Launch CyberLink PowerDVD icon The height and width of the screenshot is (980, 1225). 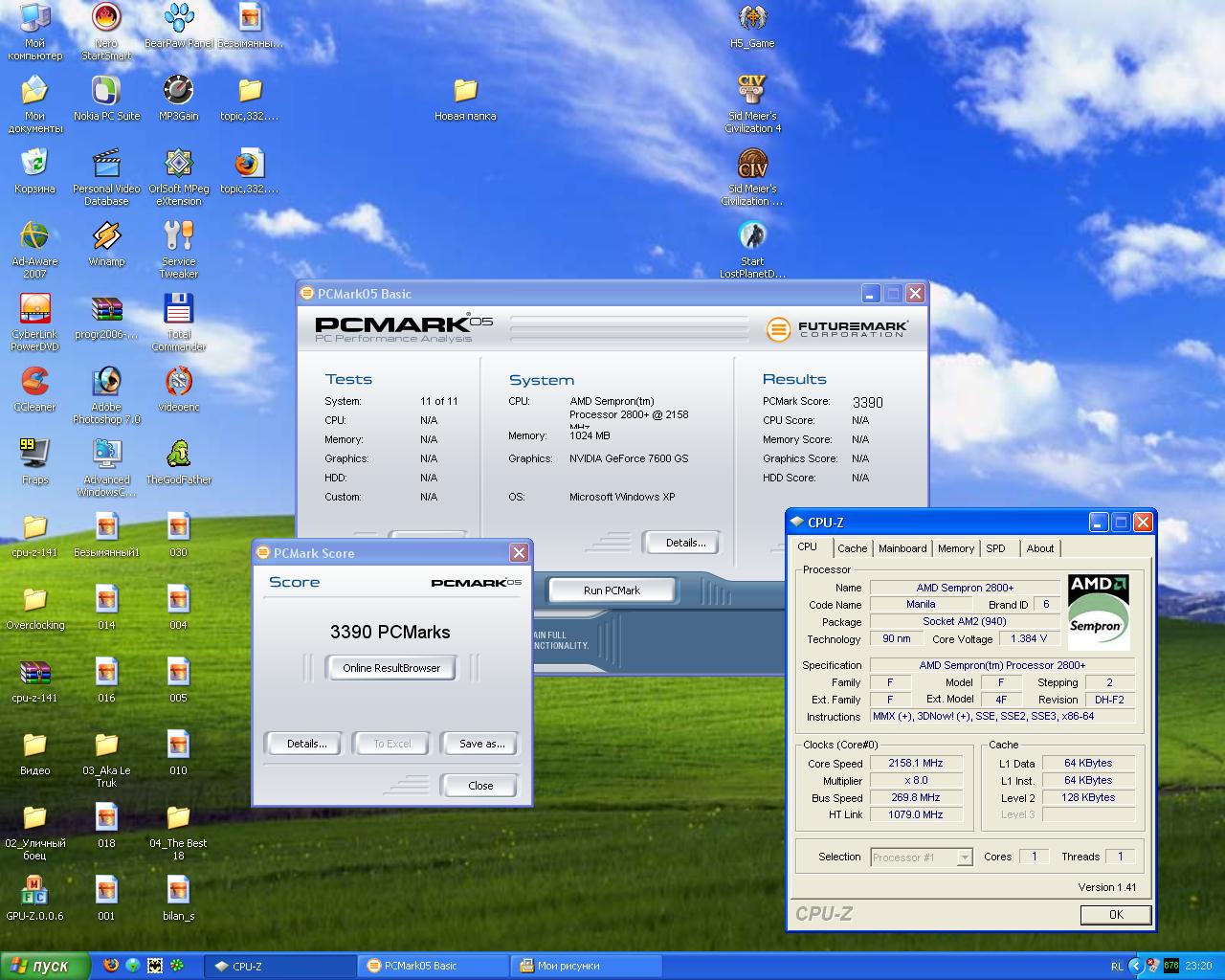tap(34, 322)
